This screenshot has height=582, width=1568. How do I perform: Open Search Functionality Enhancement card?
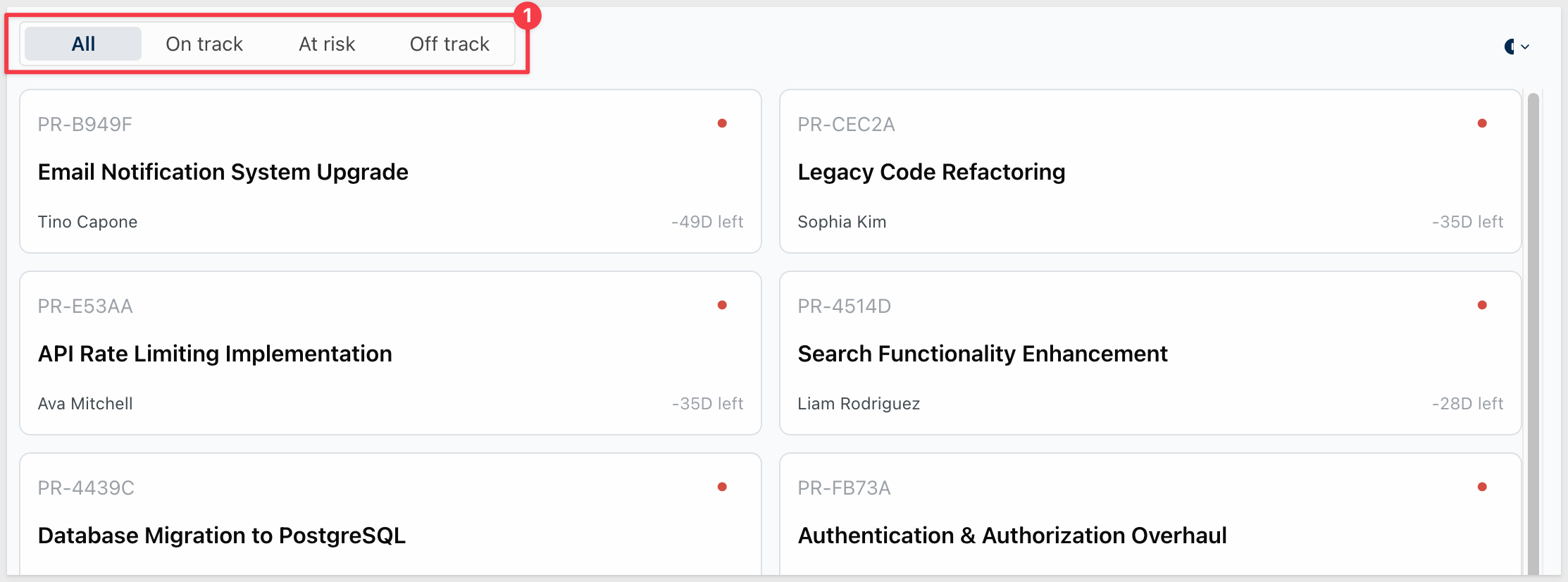(1150, 353)
